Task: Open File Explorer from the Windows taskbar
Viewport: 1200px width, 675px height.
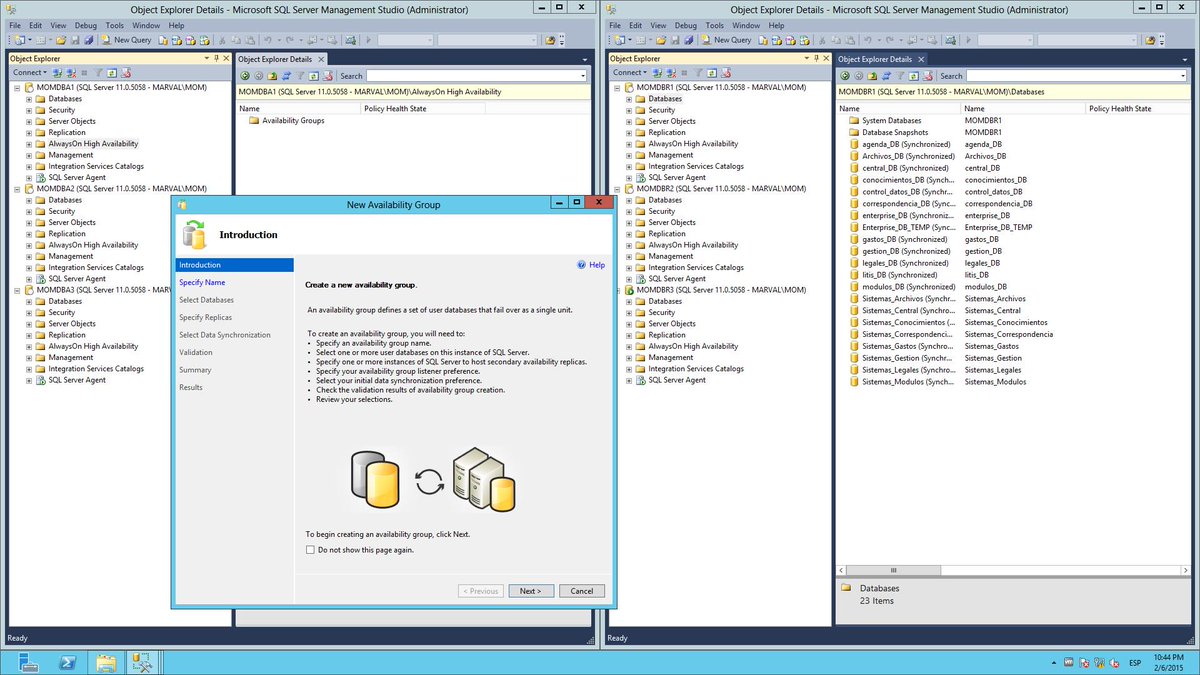Action: 106,662
